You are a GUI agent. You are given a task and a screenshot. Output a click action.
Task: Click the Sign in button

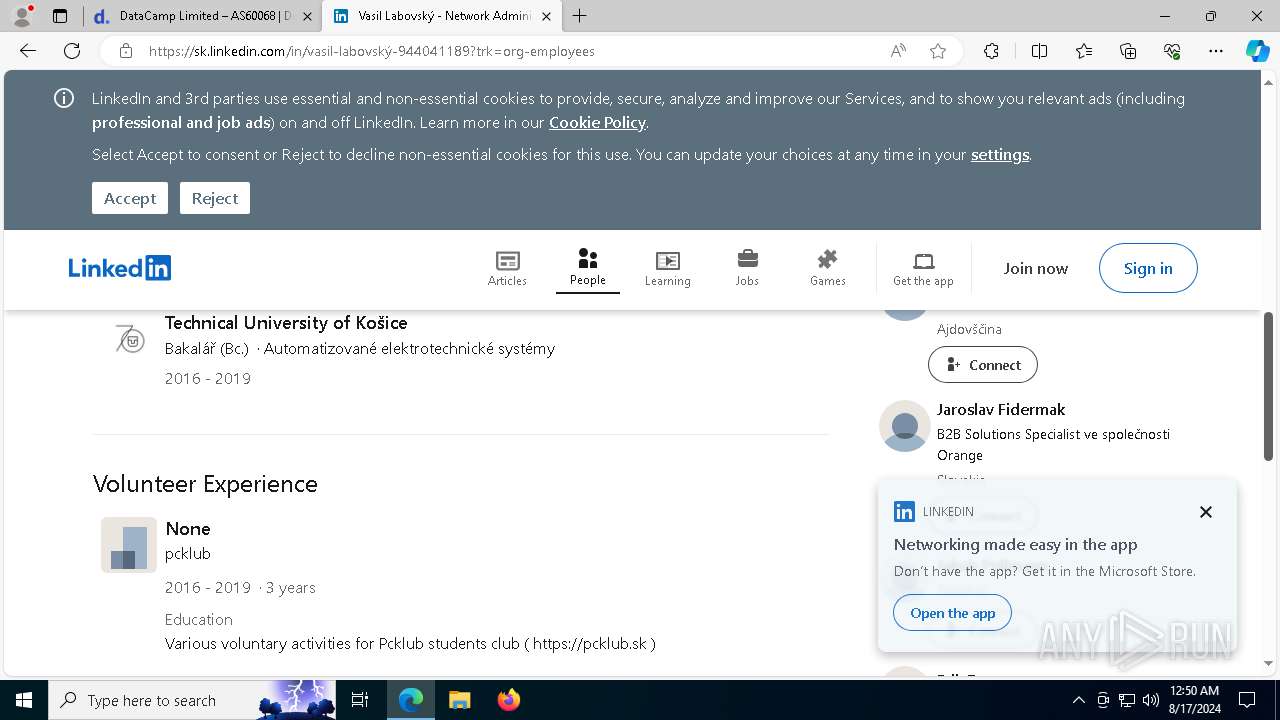[x=1148, y=268]
